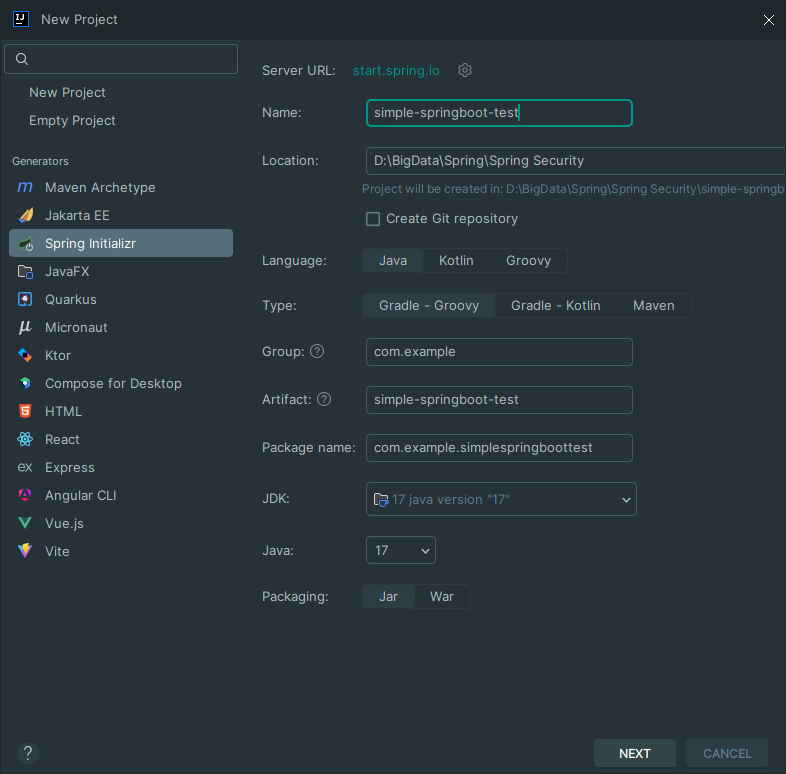Click the Ktor logo icon
Image resolution: width=786 pixels, height=774 pixels.
pyautogui.click(x=25, y=355)
